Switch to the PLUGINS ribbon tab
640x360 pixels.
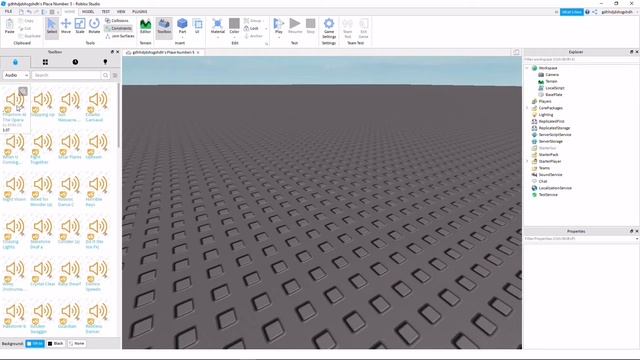tap(140, 11)
